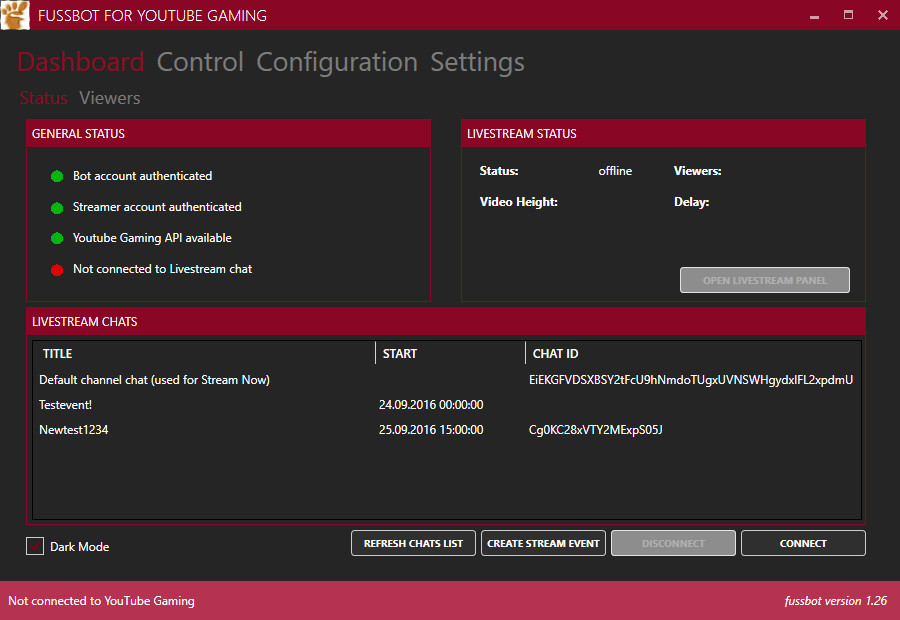
Task: Click Not connected to YouTube Gaming status
Action: 101,600
